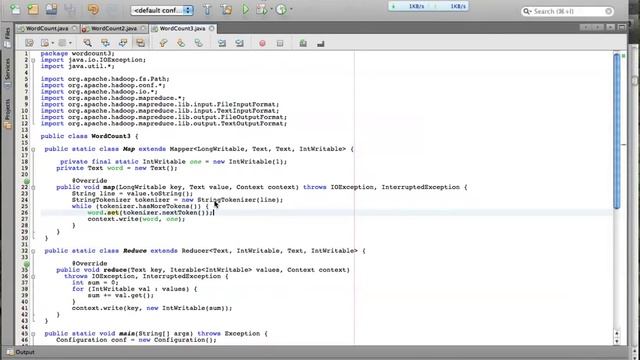Viewport: 640px width, 360px height.
Task: Shift line right toolbar icon
Action: (x=239, y=43)
